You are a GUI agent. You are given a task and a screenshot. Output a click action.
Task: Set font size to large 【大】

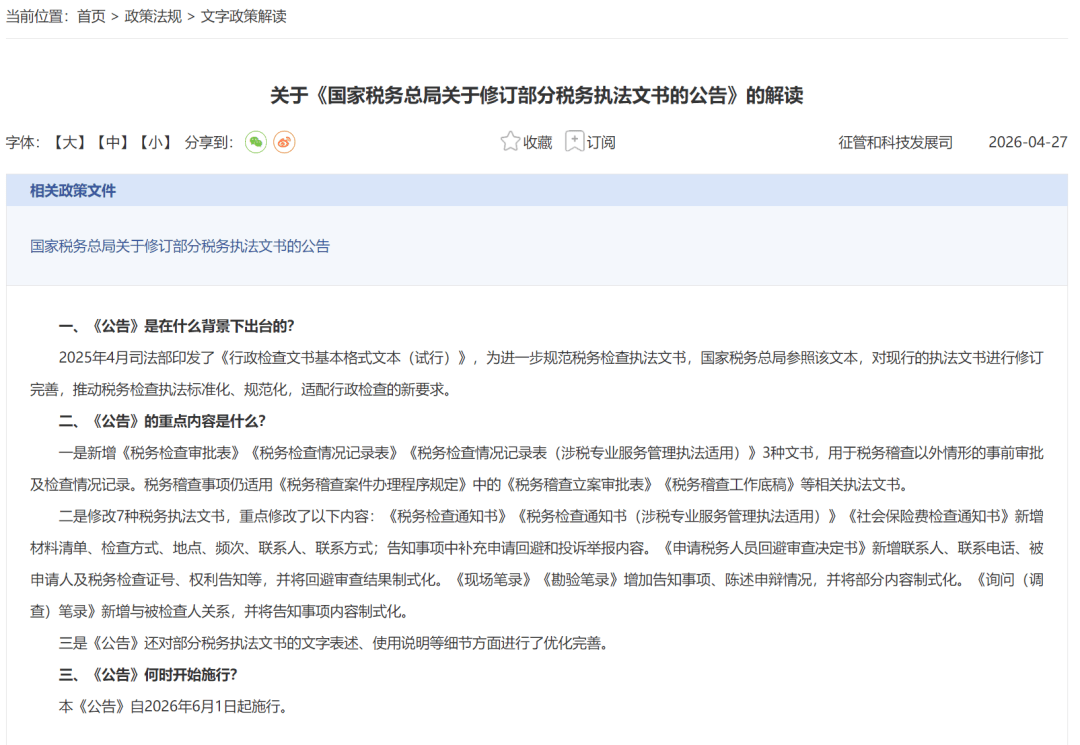[x=70, y=143]
